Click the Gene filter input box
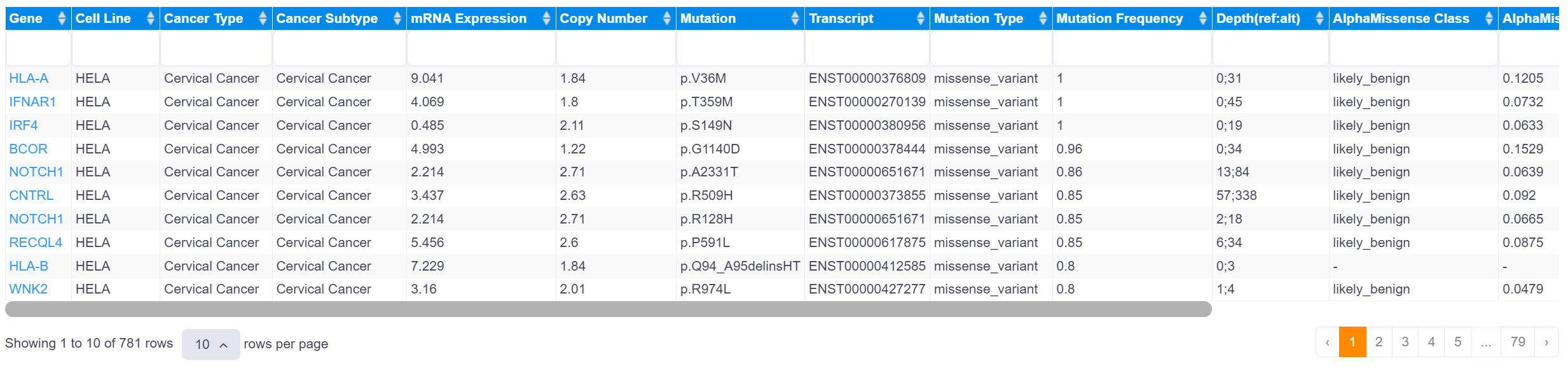Image resolution: width=1568 pixels, height=375 pixels. [38, 48]
